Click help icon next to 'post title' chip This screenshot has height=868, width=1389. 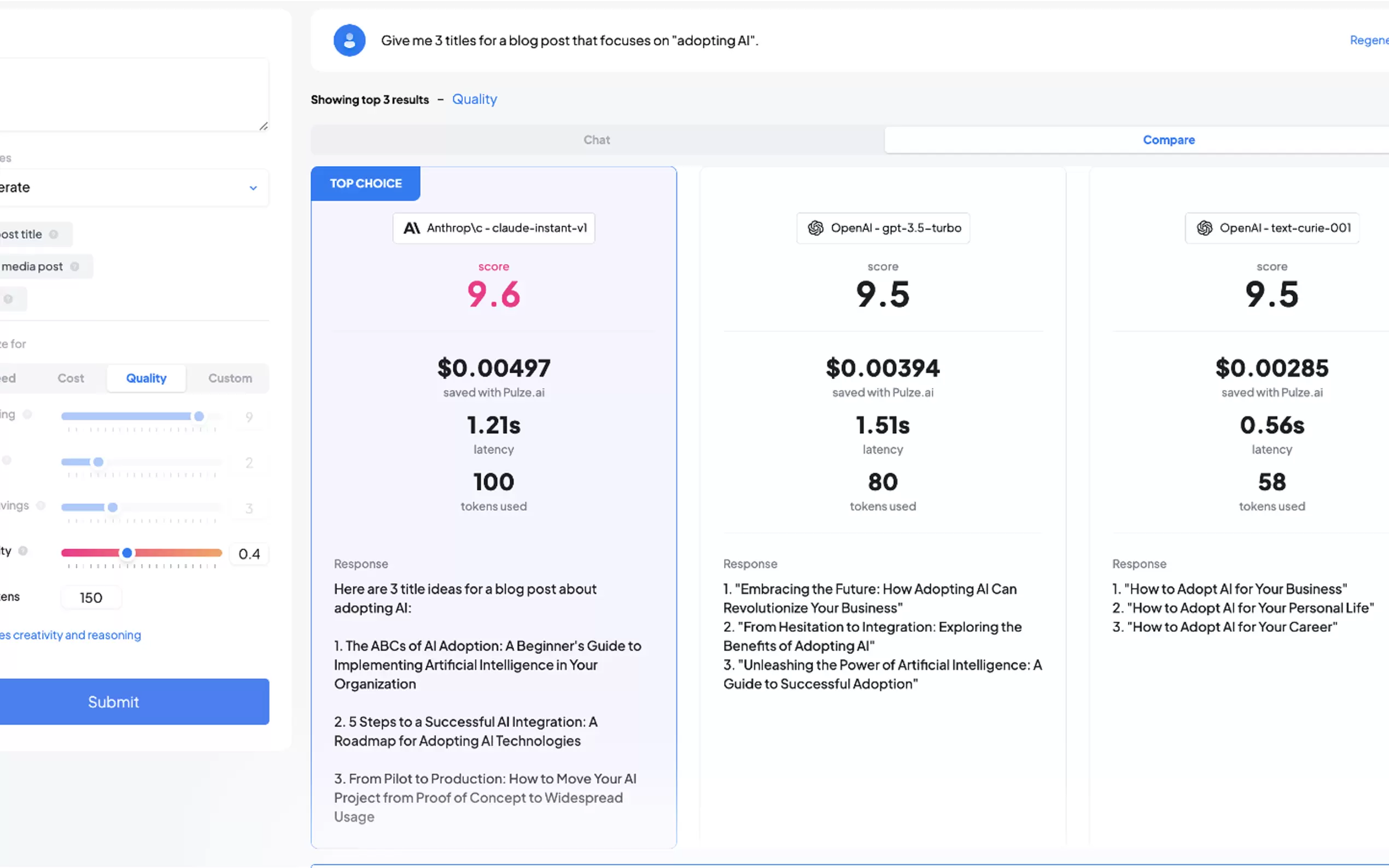pyautogui.click(x=54, y=234)
